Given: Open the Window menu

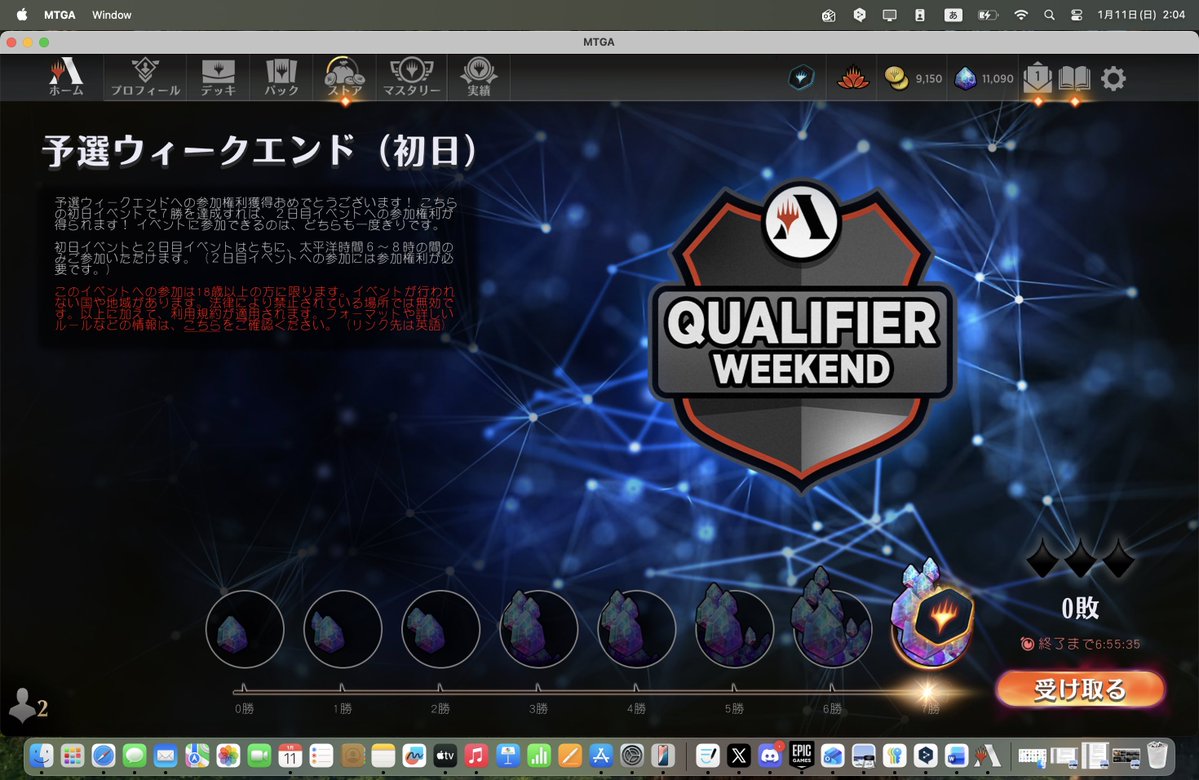Looking at the screenshot, I should pyautogui.click(x=112, y=15).
